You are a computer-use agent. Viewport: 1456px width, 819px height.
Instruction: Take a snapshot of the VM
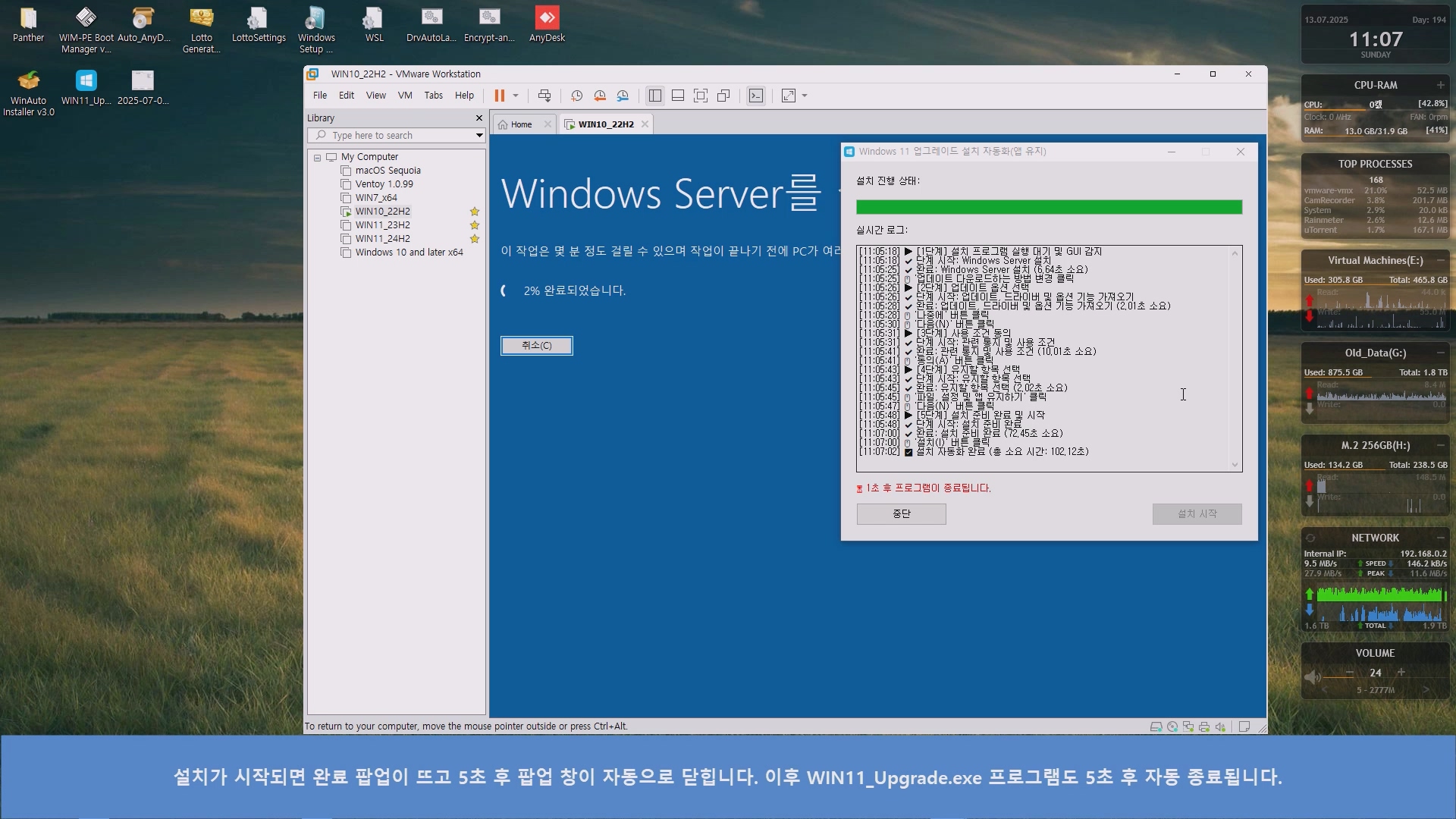[x=576, y=96]
